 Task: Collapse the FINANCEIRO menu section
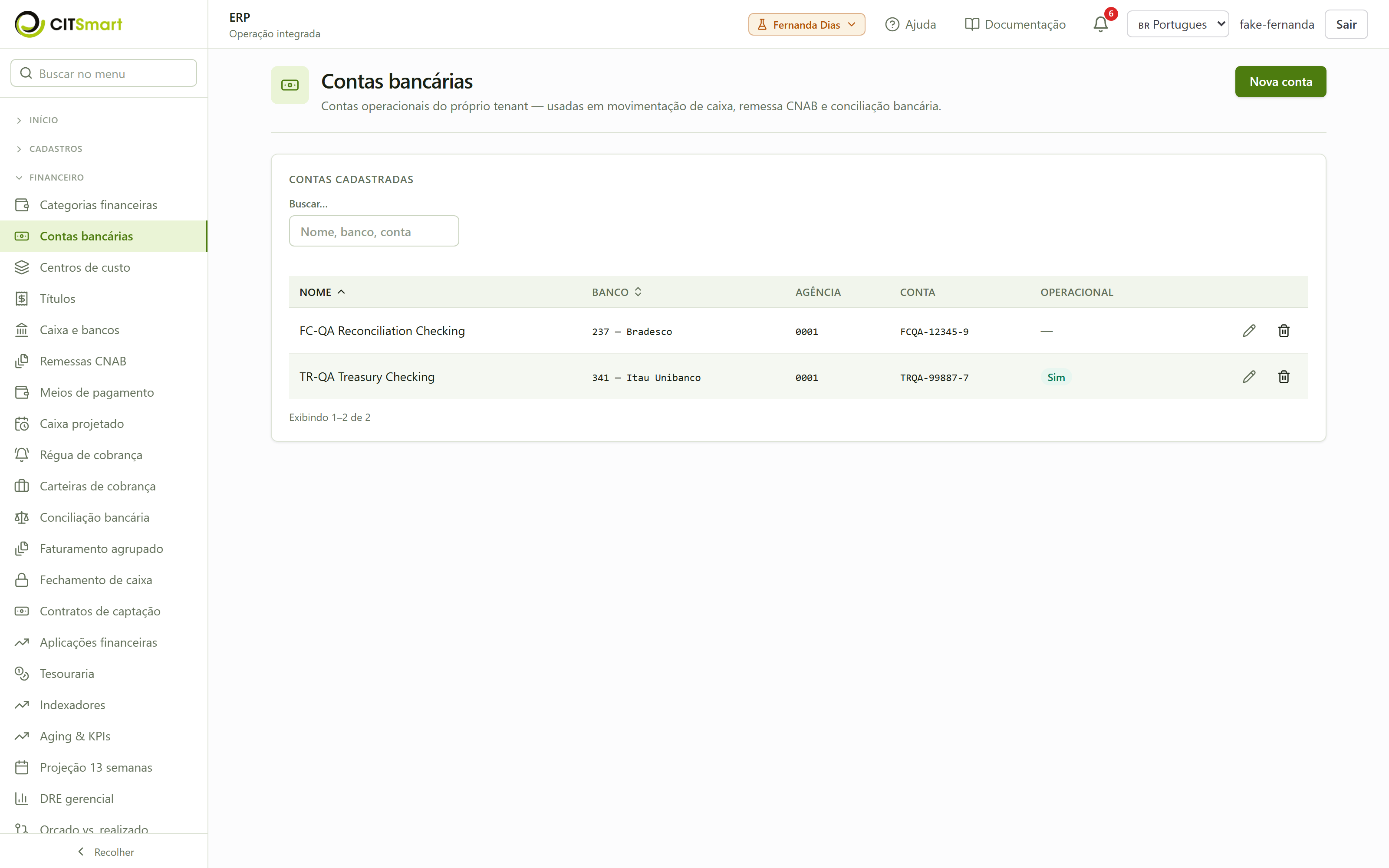[50, 178]
